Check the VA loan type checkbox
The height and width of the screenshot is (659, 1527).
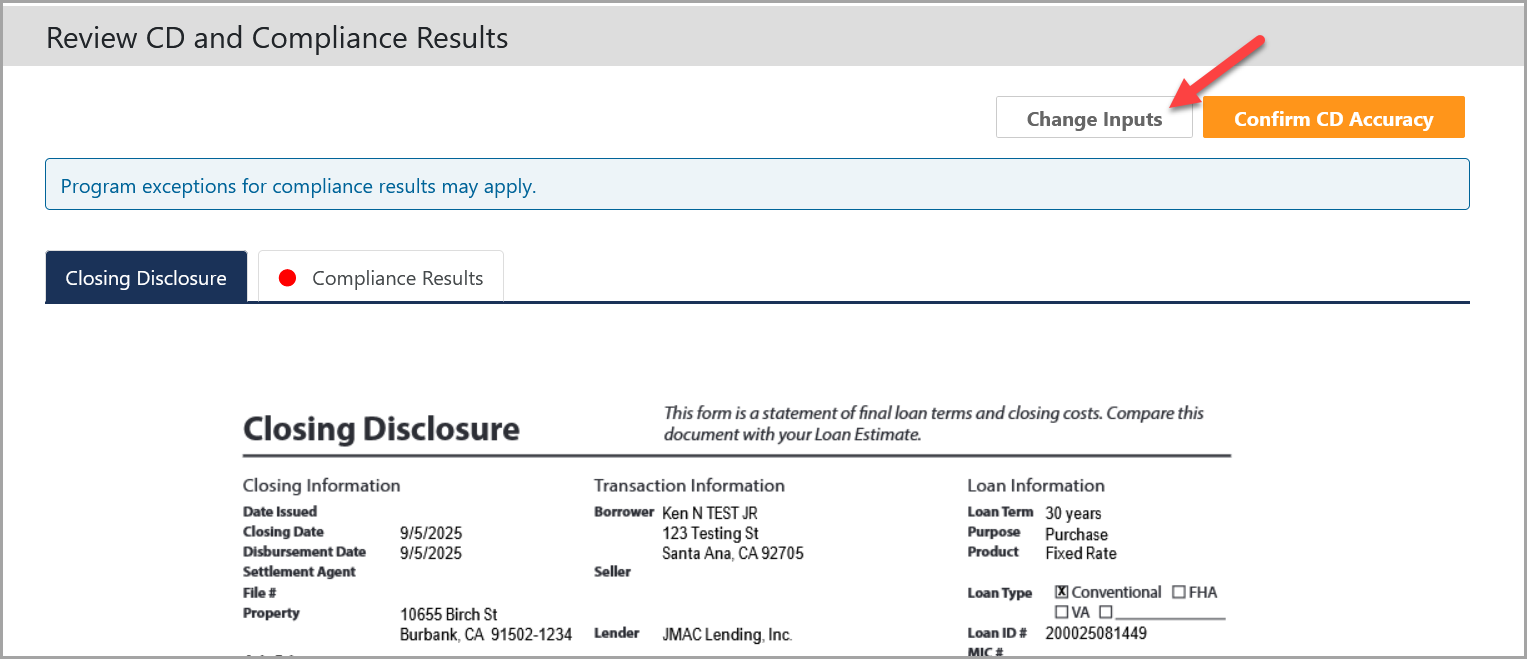[x=1062, y=612]
